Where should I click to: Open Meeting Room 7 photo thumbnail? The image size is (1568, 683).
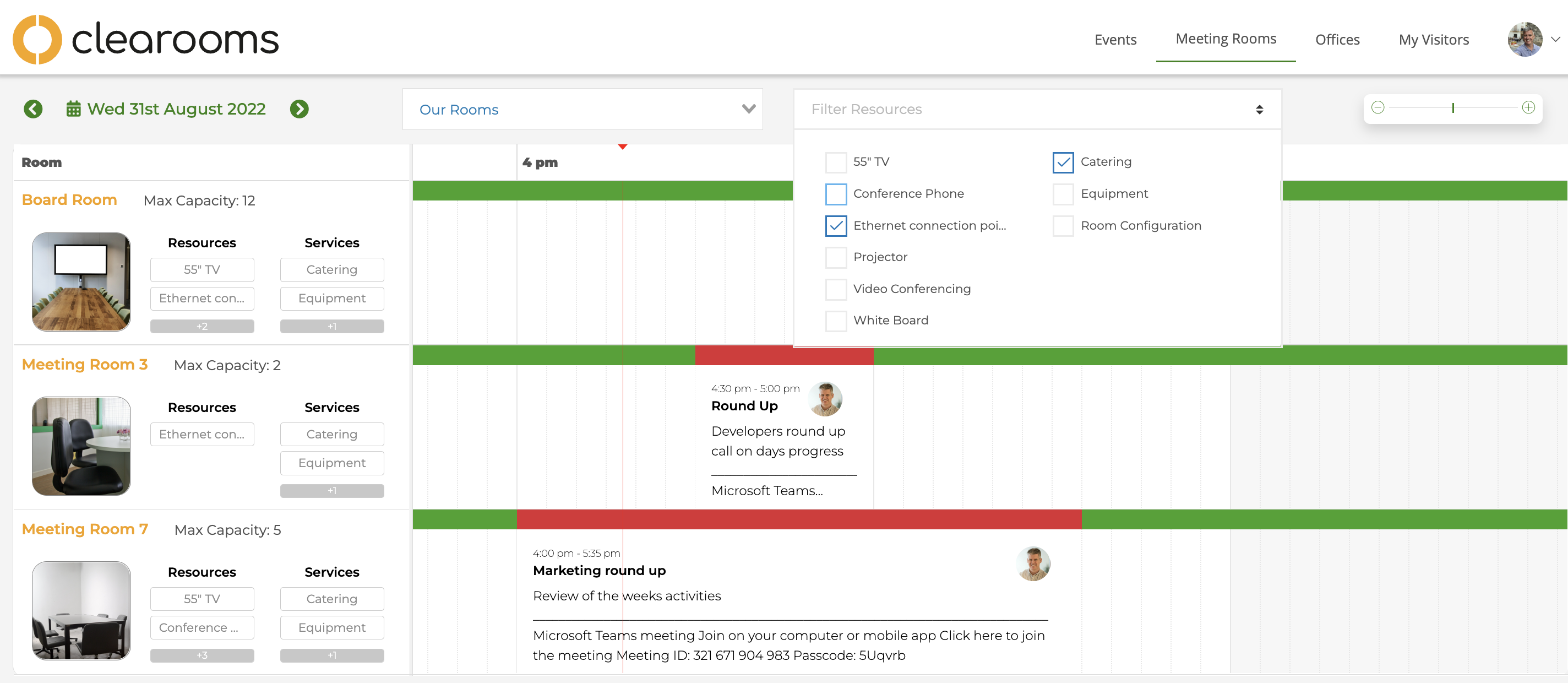[81, 610]
